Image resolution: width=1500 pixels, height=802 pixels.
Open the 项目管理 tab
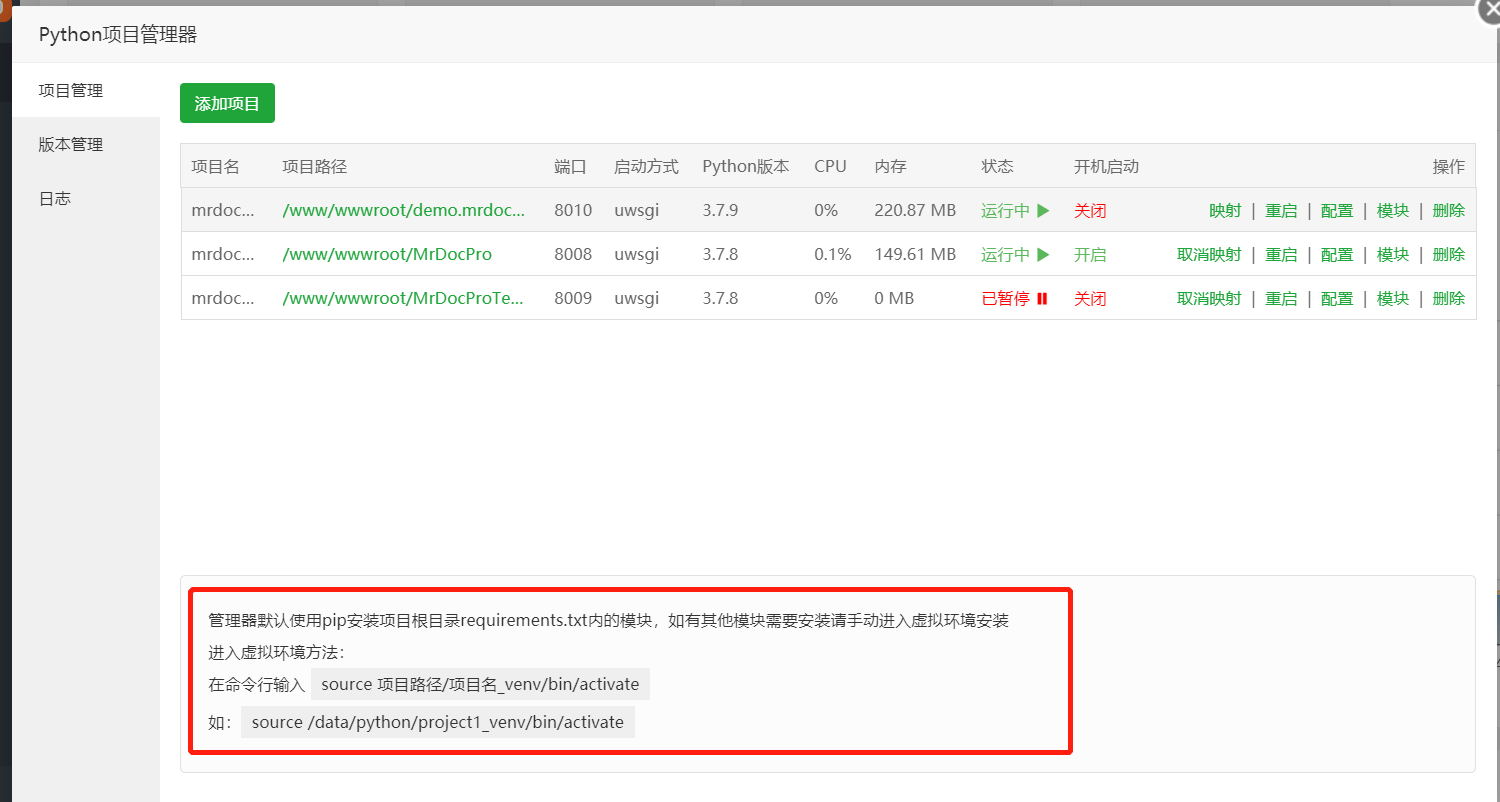pyautogui.click(x=71, y=91)
